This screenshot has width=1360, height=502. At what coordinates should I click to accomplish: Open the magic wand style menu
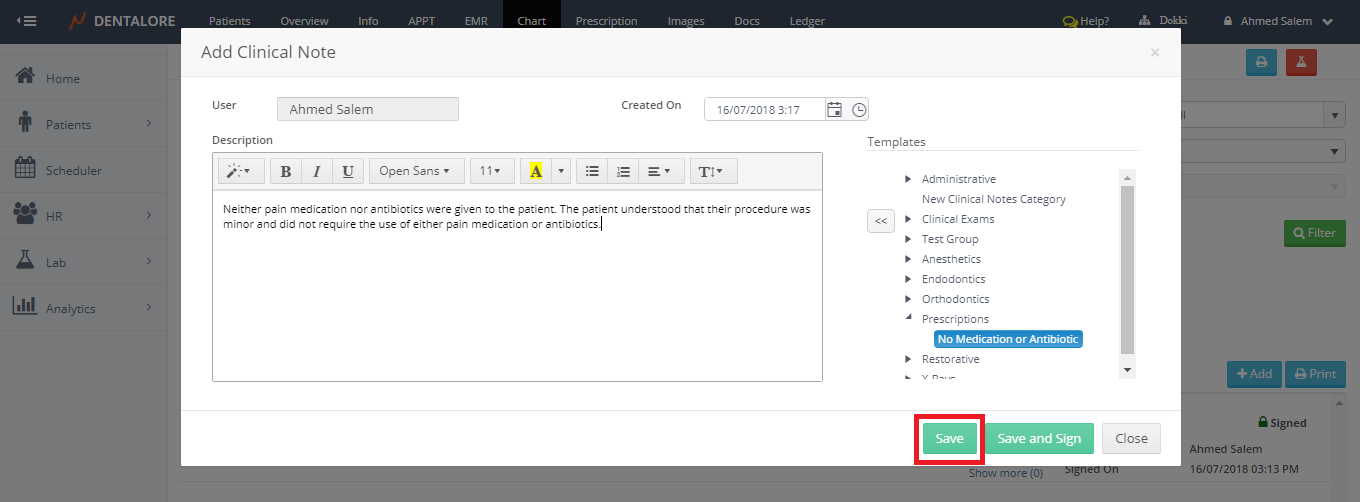tap(241, 171)
